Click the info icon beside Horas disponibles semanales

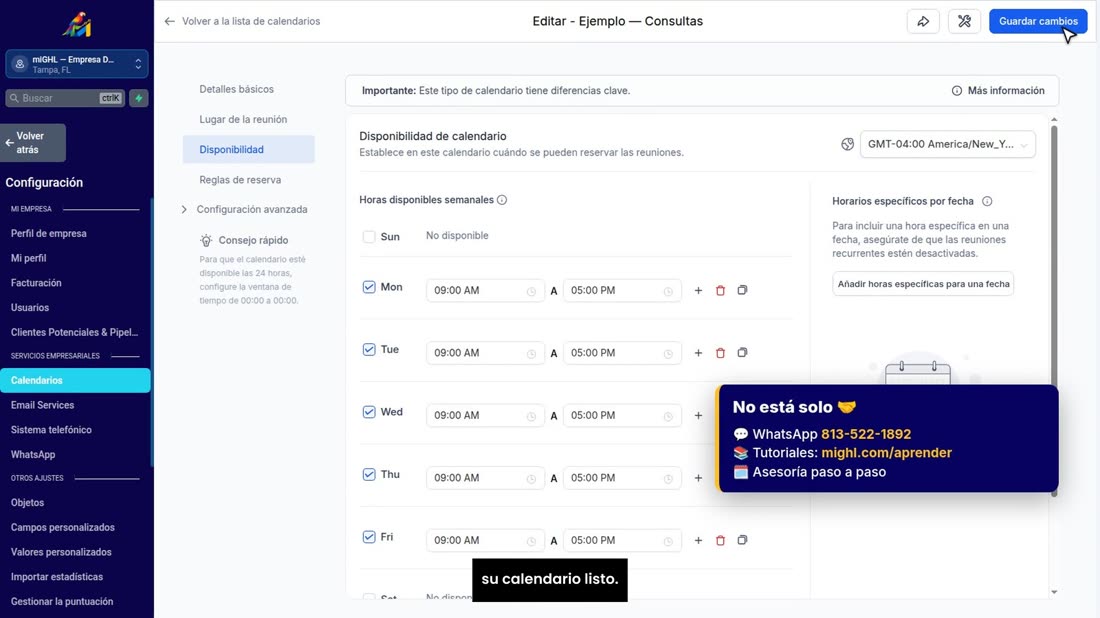click(502, 200)
